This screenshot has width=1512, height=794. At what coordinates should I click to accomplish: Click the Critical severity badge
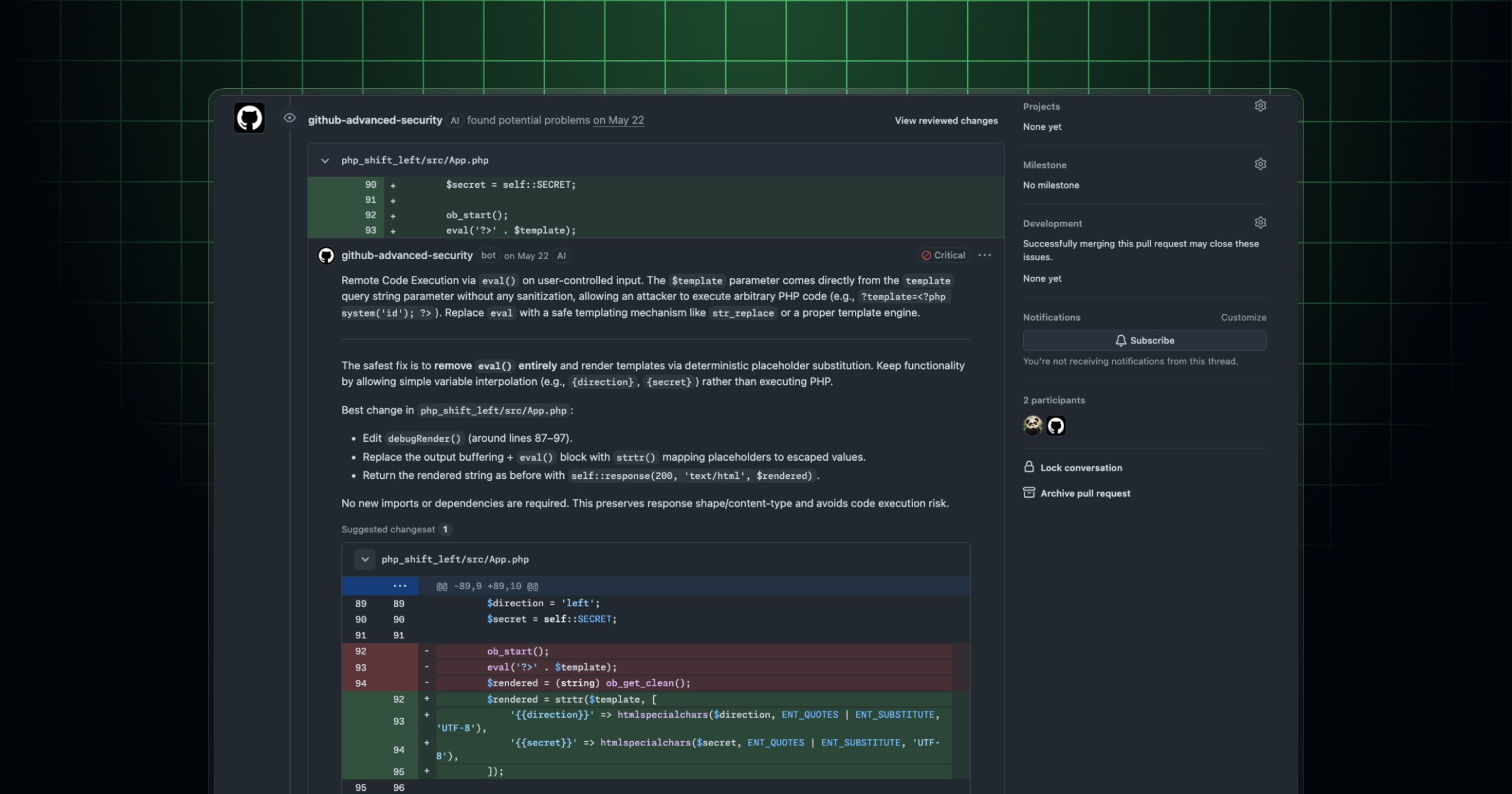(x=943, y=255)
